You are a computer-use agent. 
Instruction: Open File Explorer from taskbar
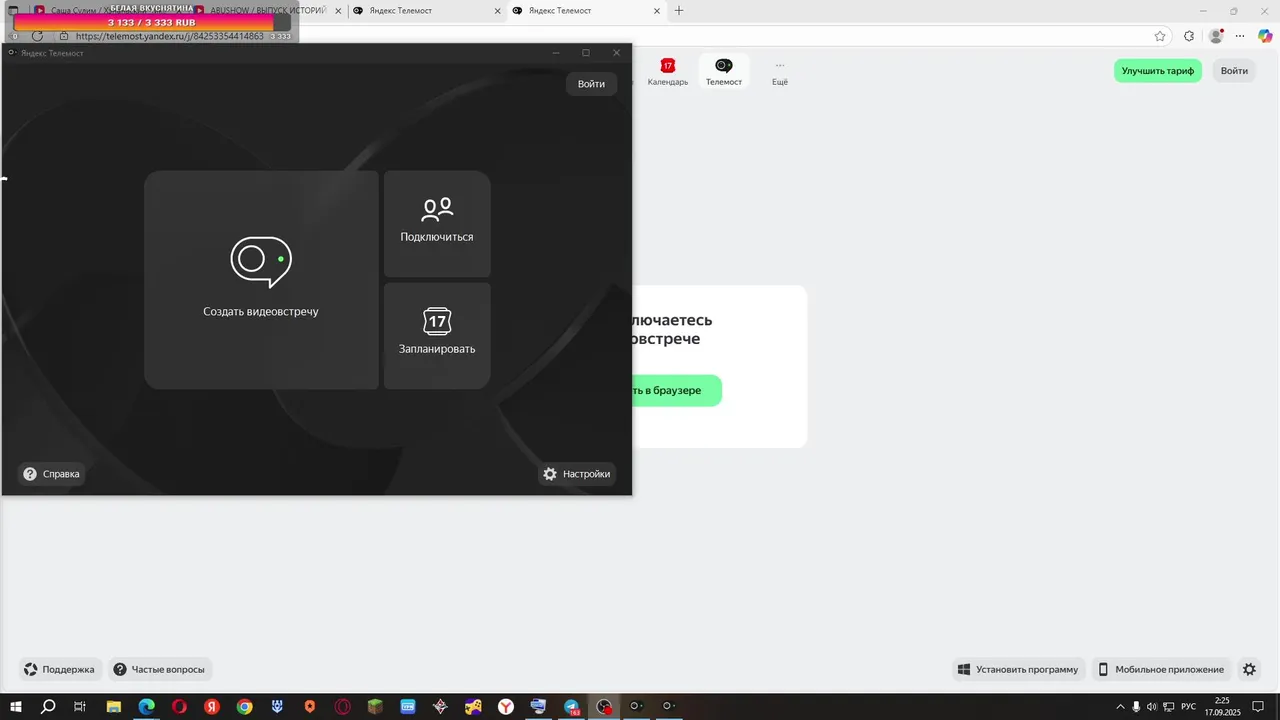114,707
